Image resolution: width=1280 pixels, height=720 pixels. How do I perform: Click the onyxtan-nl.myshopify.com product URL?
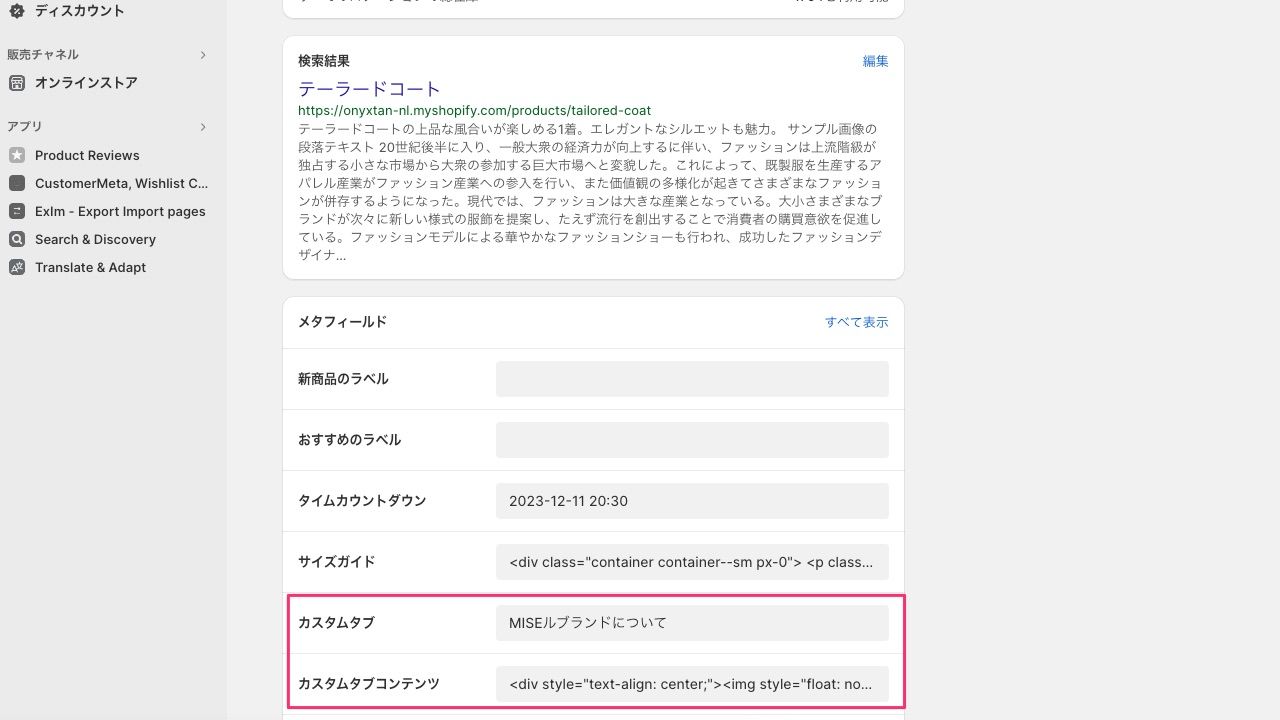[474, 110]
